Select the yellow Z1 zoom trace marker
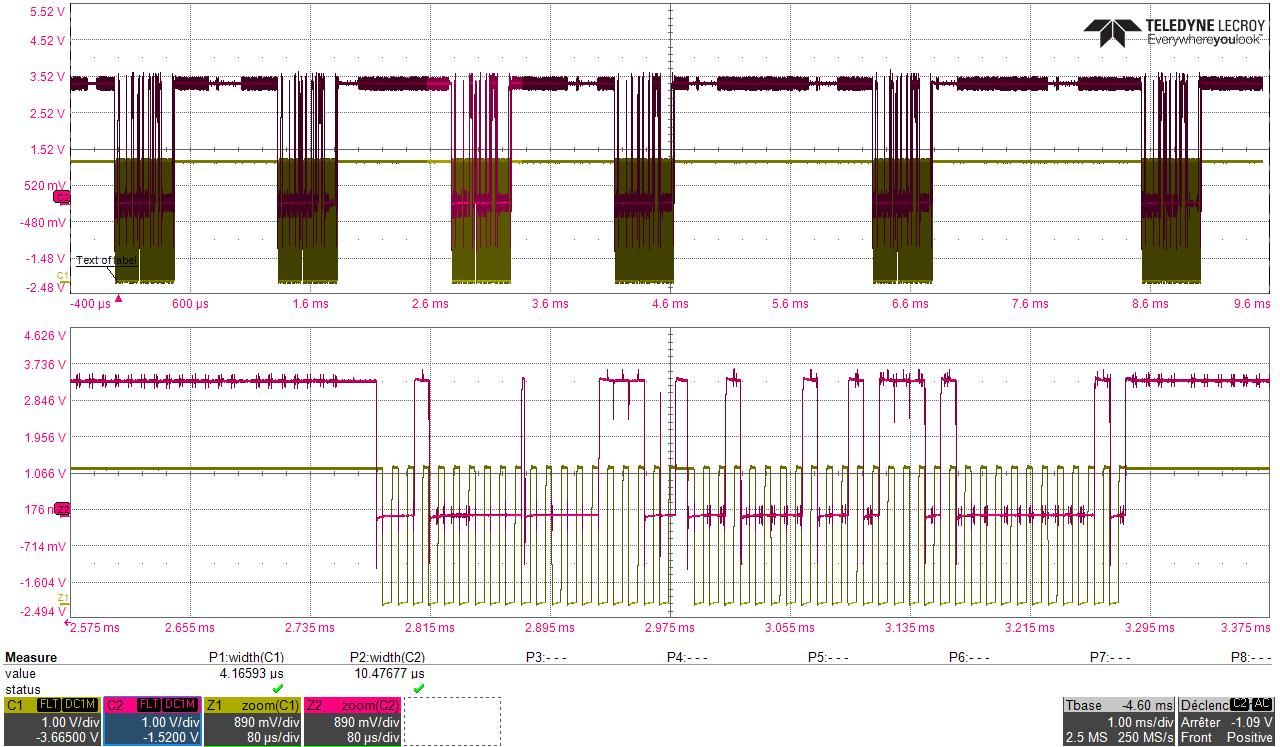The image size is (1280, 747). click(62, 598)
